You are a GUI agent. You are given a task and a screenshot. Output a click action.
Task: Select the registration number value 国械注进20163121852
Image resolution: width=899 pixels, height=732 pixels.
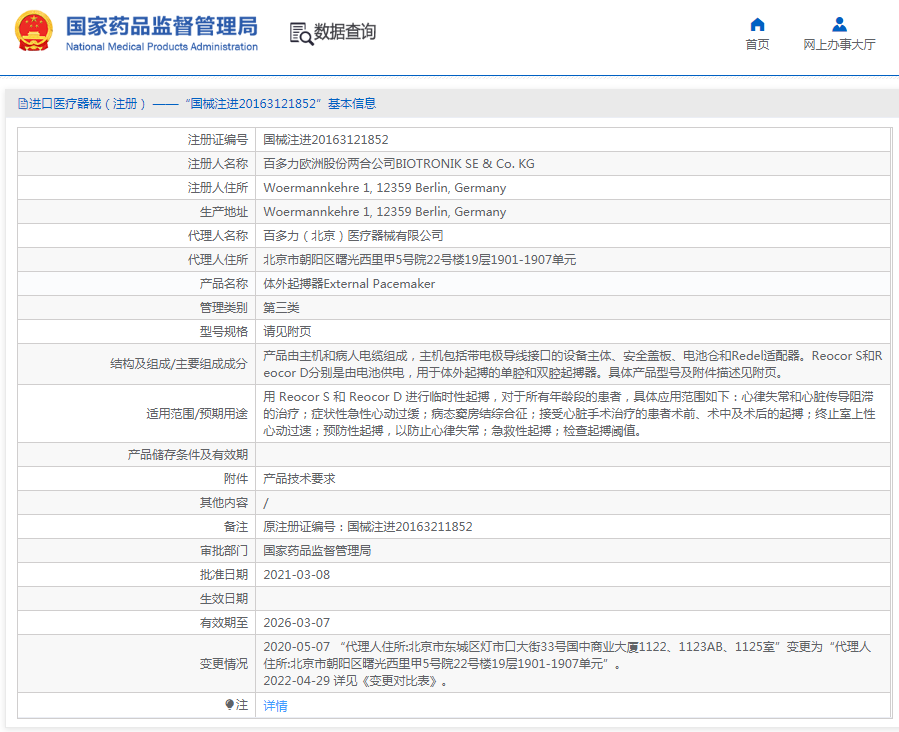[326, 140]
